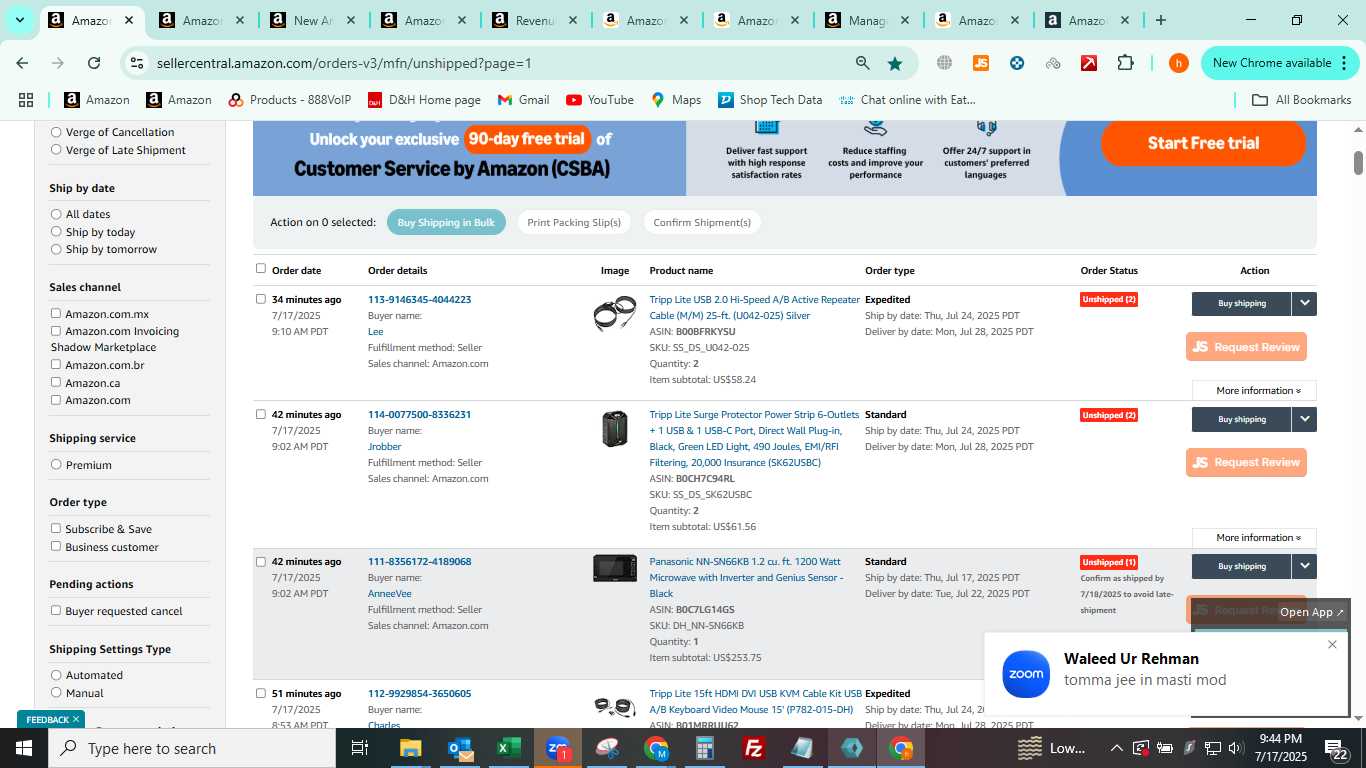Dismiss the Zoom notification with X
Viewport: 1366px width, 768px height.
pyautogui.click(x=1332, y=644)
